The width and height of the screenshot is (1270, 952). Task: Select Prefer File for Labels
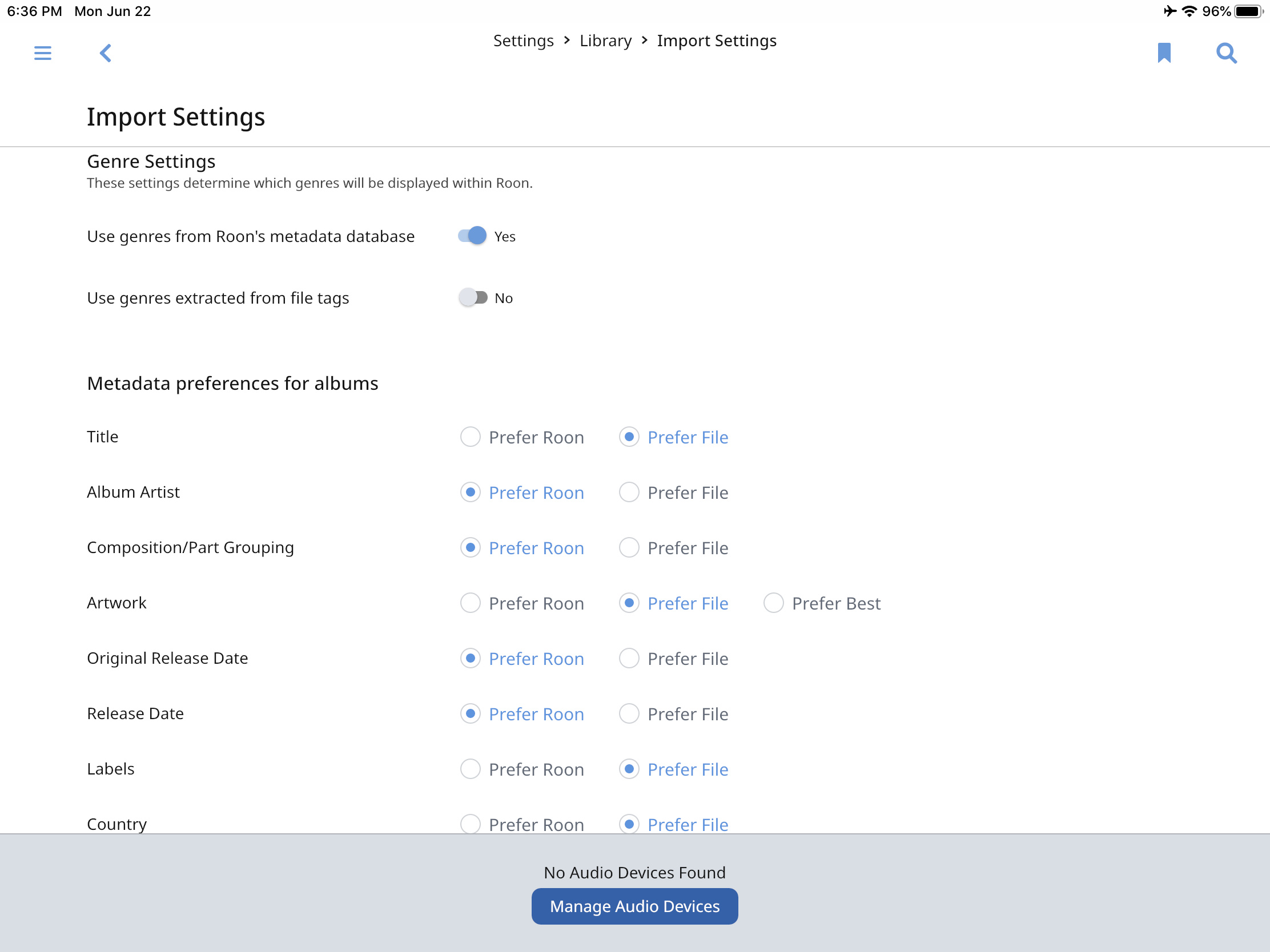pyautogui.click(x=673, y=769)
